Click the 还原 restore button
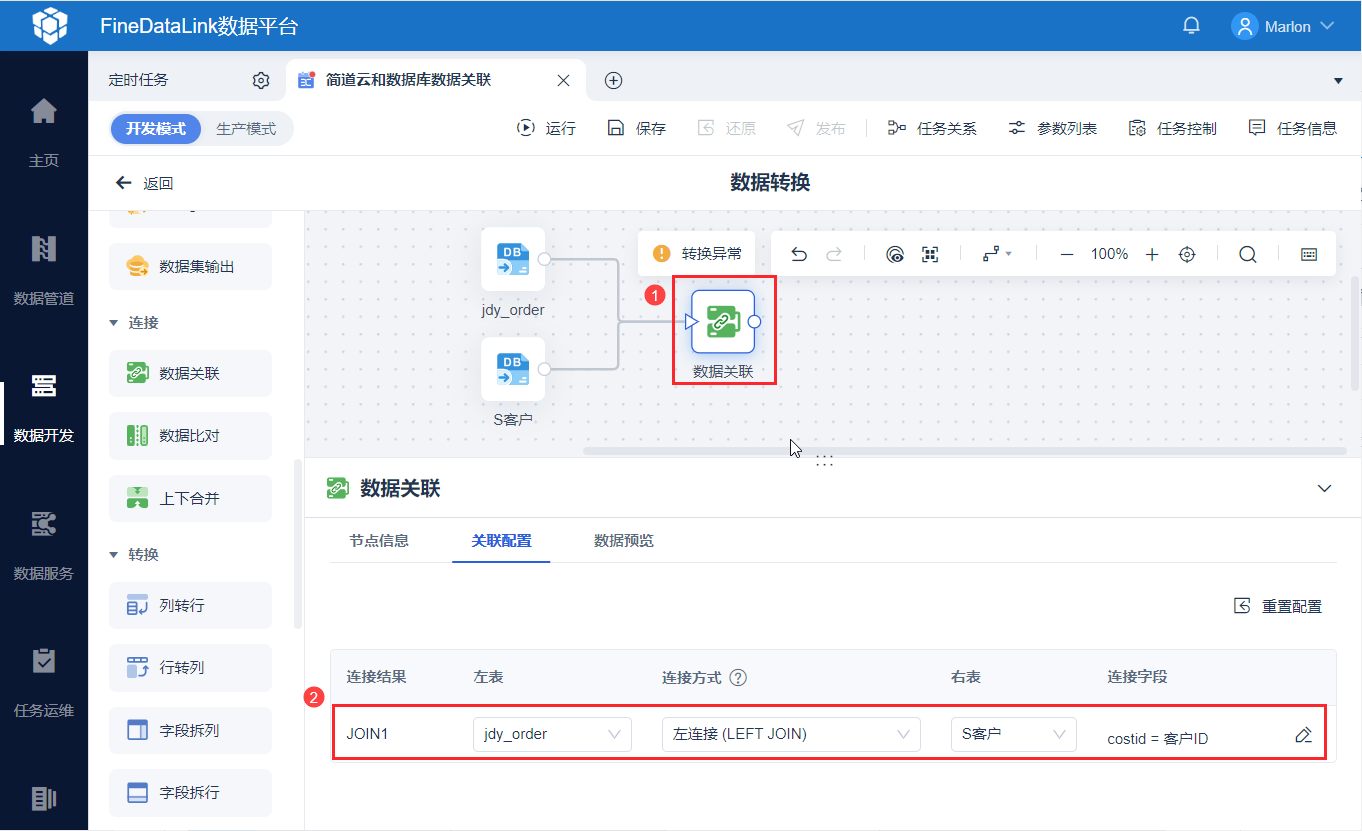Viewport: 1362px width, 831px height. [x=726, y=128]
